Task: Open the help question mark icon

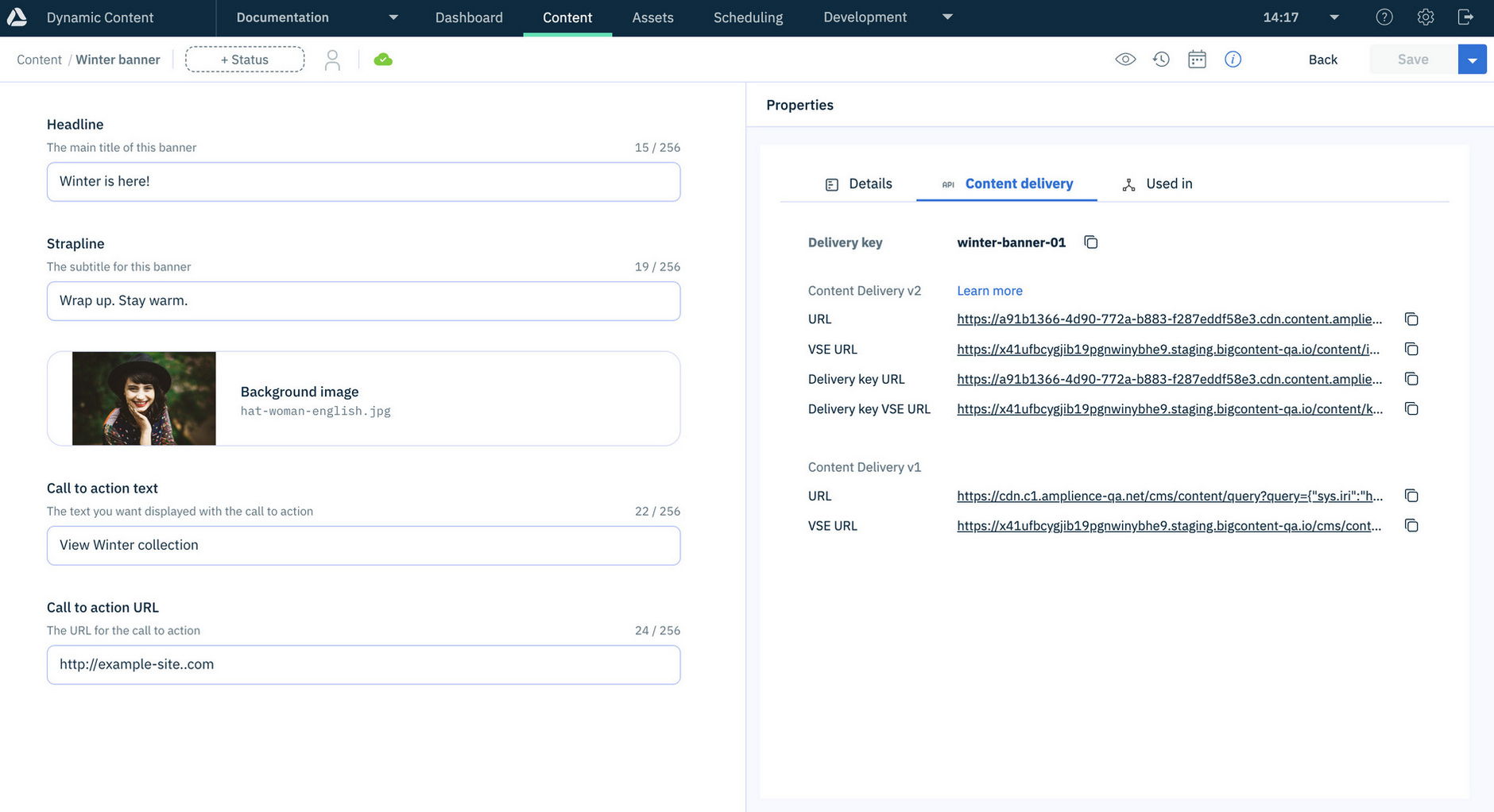Action: 1384,17
